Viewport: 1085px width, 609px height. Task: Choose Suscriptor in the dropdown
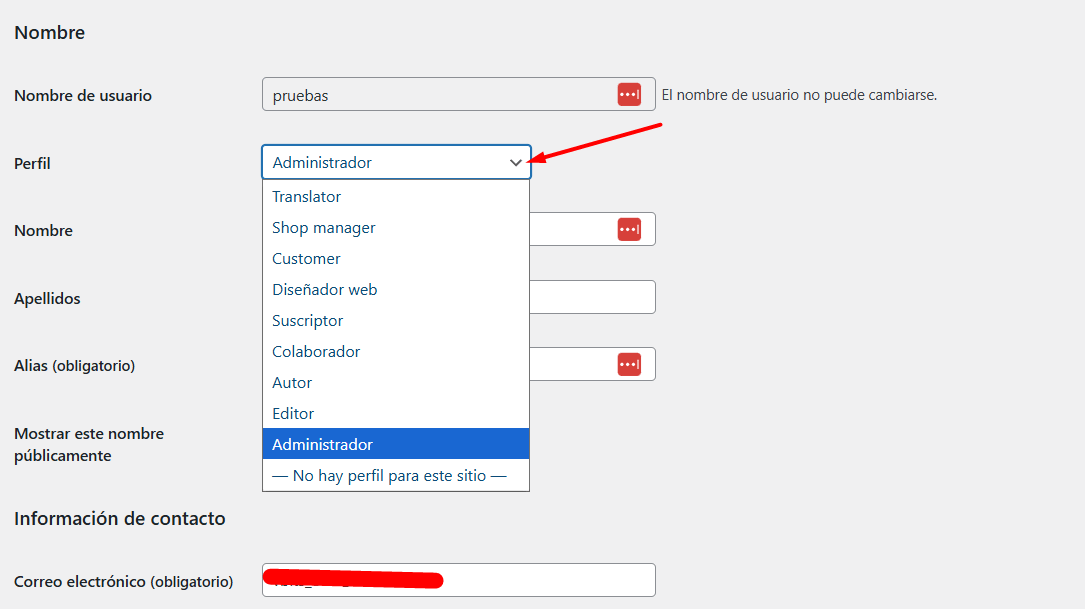coord(308,321)
